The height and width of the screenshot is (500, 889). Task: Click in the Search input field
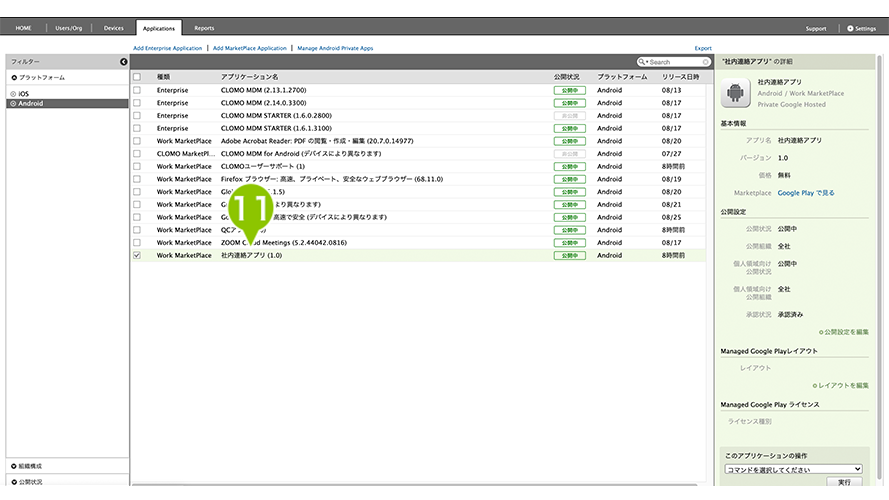pyautogui.click(x=675, y=62)
